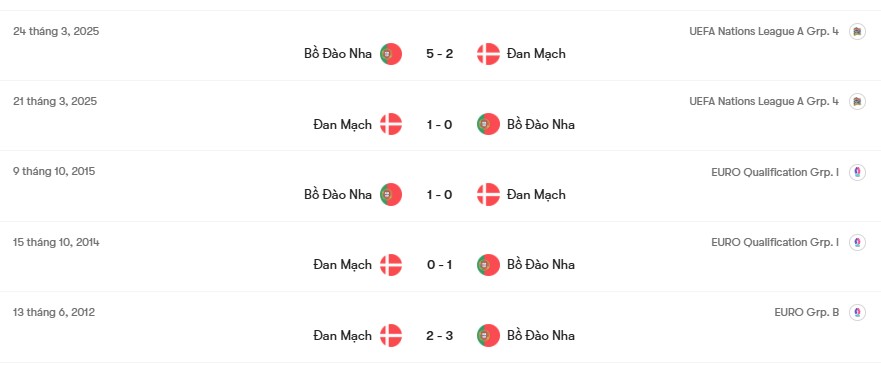The image size is (881, 366).
Task: Open the 2 - 3 score result
Action: pyautogui.click(x=439, y=336)
